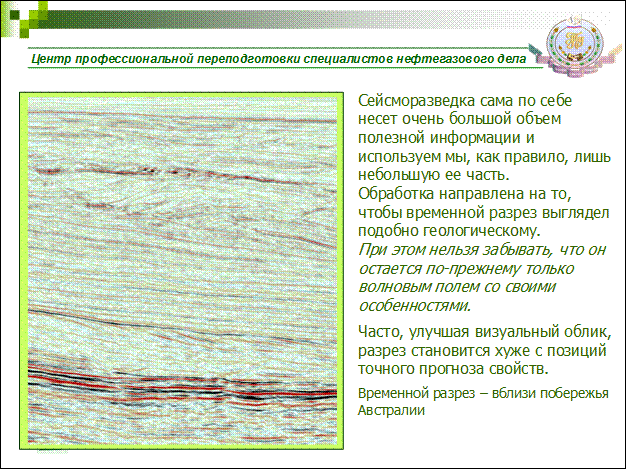626x469 pixels.
Task: Click the italic text 'При этом нельзя забывать'
Action: click(482, 278)
